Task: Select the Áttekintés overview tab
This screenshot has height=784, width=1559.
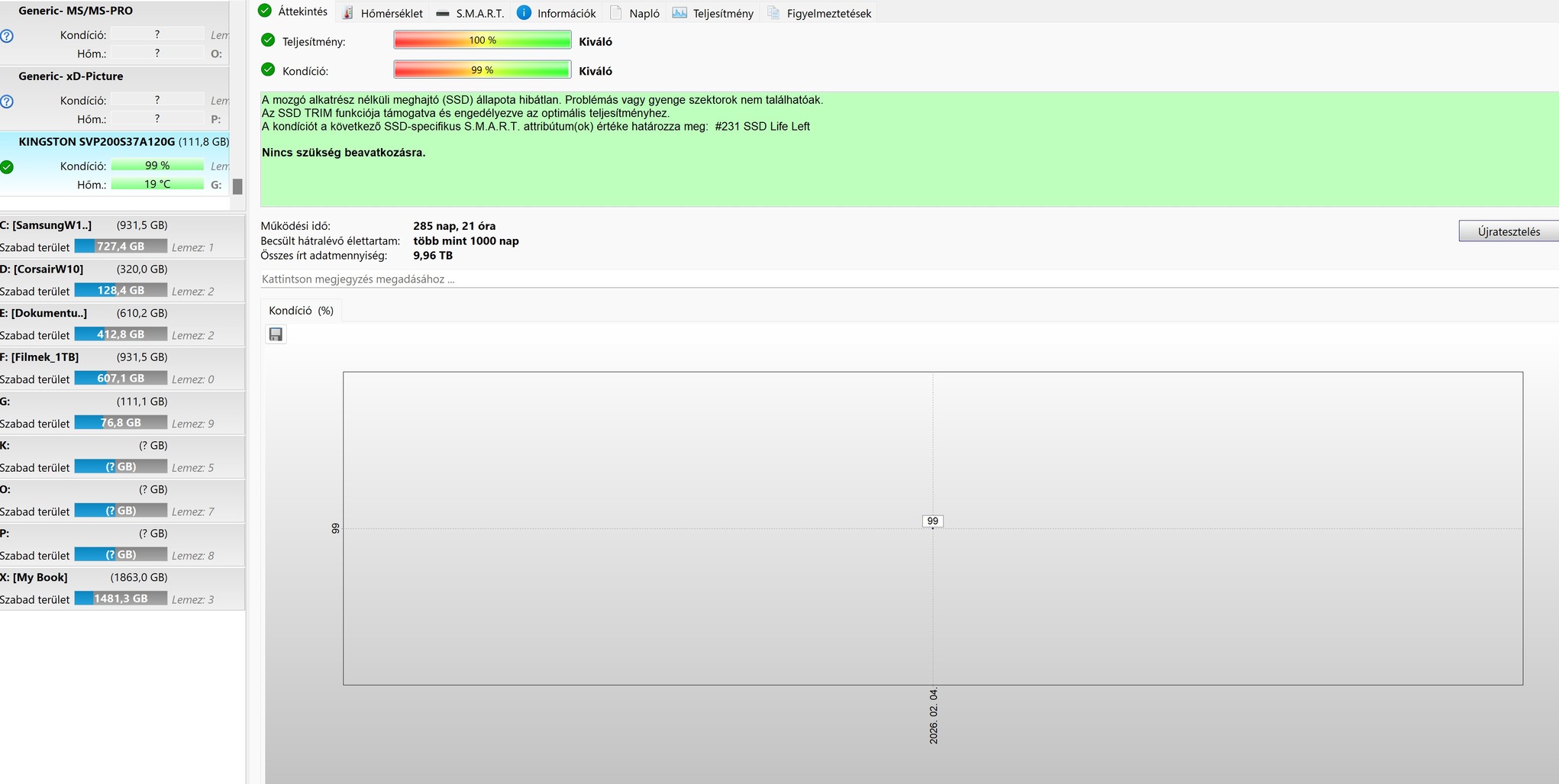Action: coord(293,11)
